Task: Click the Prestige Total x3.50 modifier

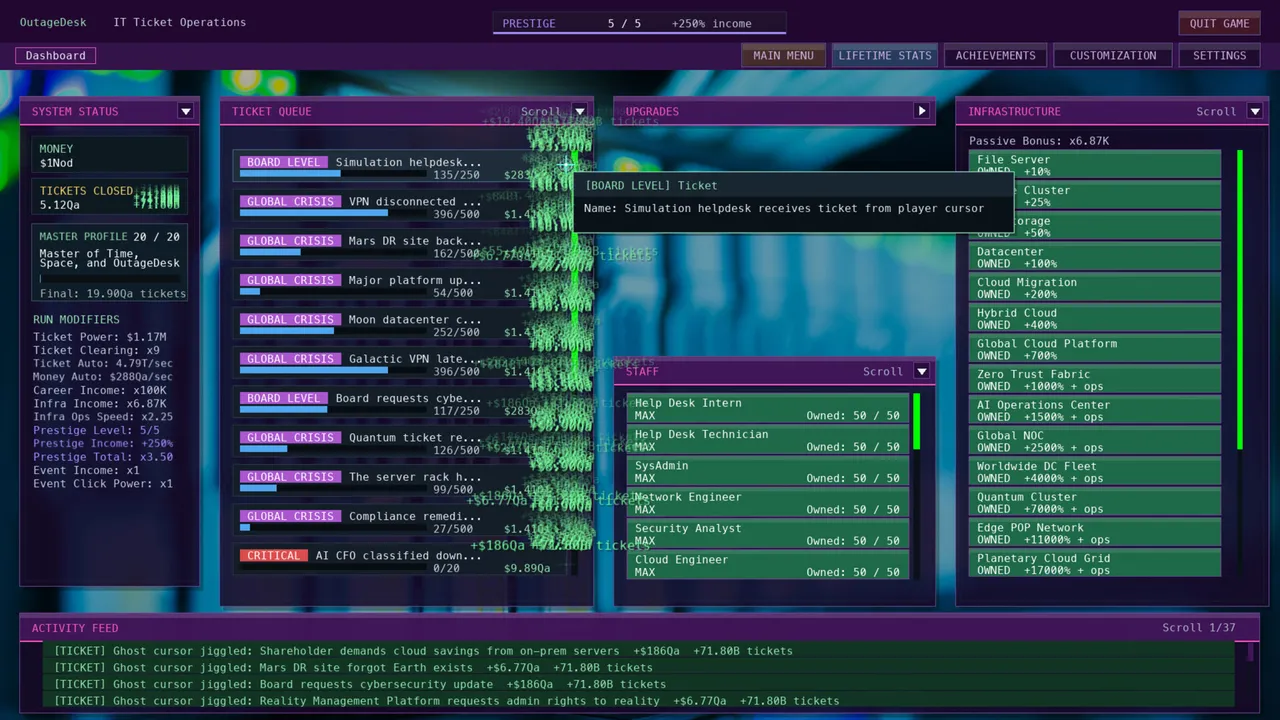Action: click(103, 457)
